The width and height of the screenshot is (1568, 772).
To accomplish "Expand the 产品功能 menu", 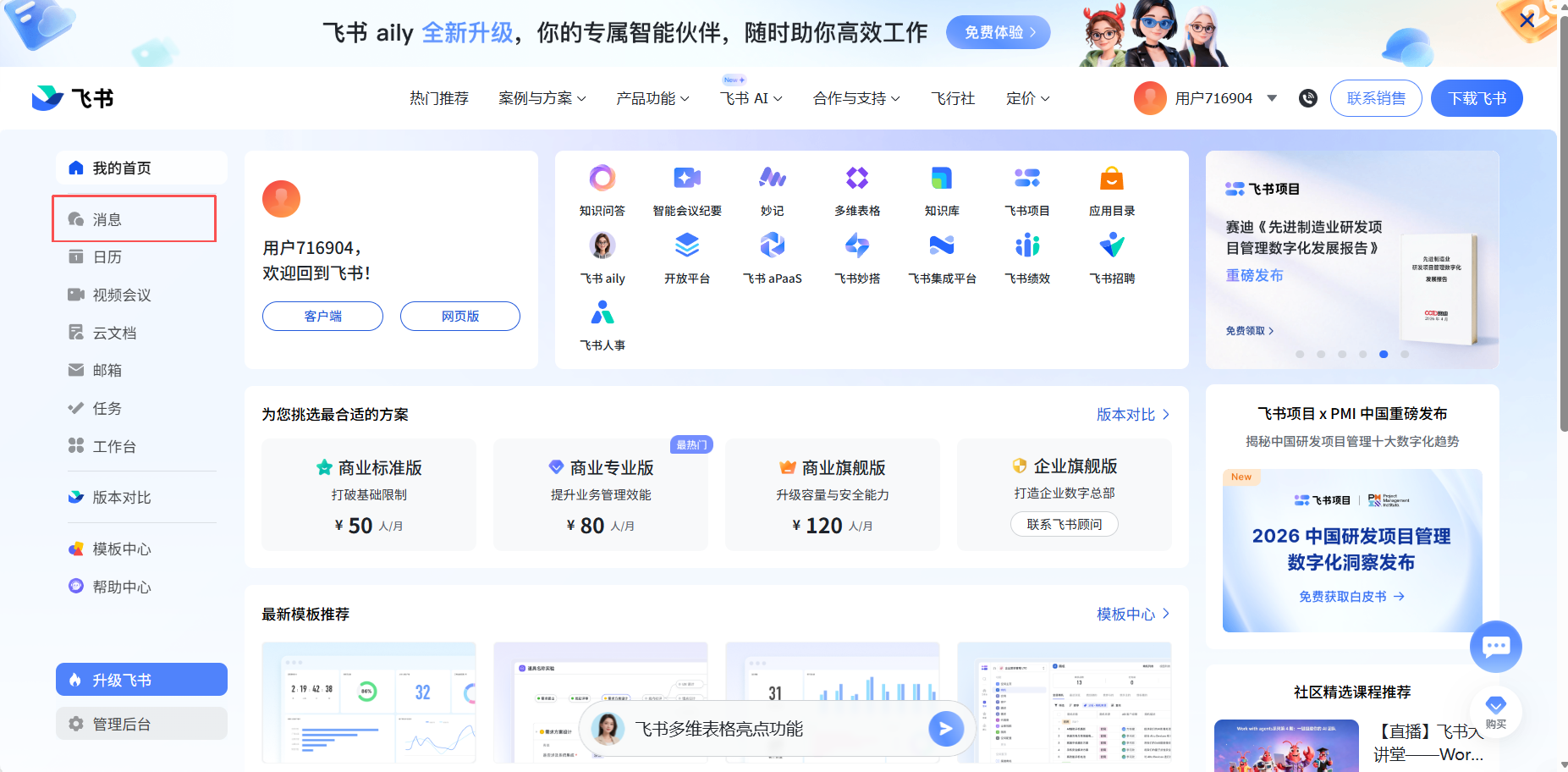I will coord(652,98).
